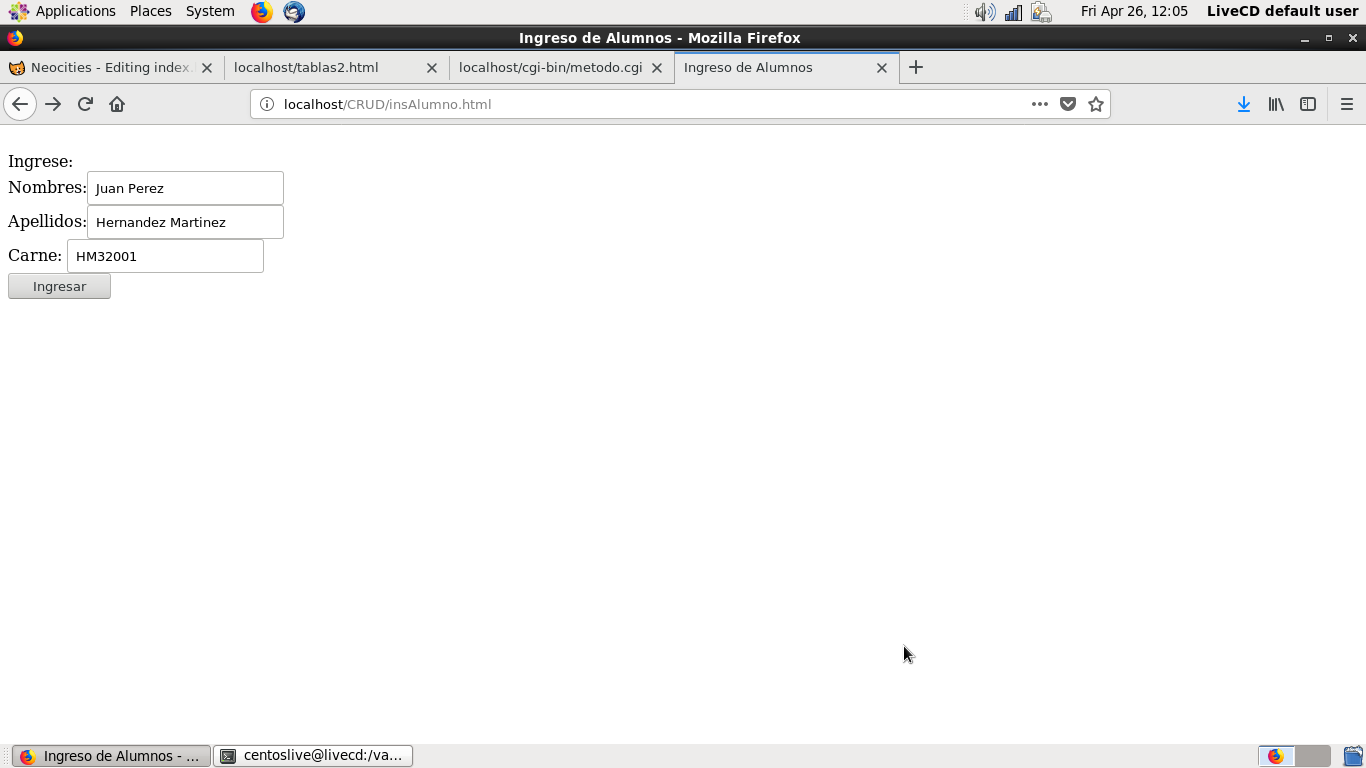Save page to Pocket icon
The image size is (1366, 768).
pos(1068,104)
